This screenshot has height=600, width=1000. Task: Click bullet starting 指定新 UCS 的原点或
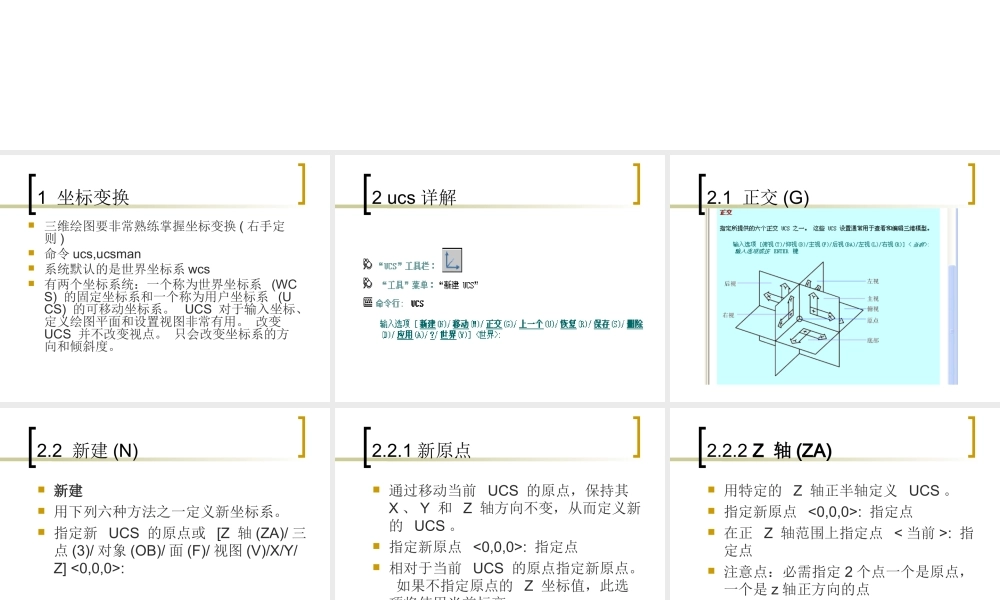pos(180,550)
